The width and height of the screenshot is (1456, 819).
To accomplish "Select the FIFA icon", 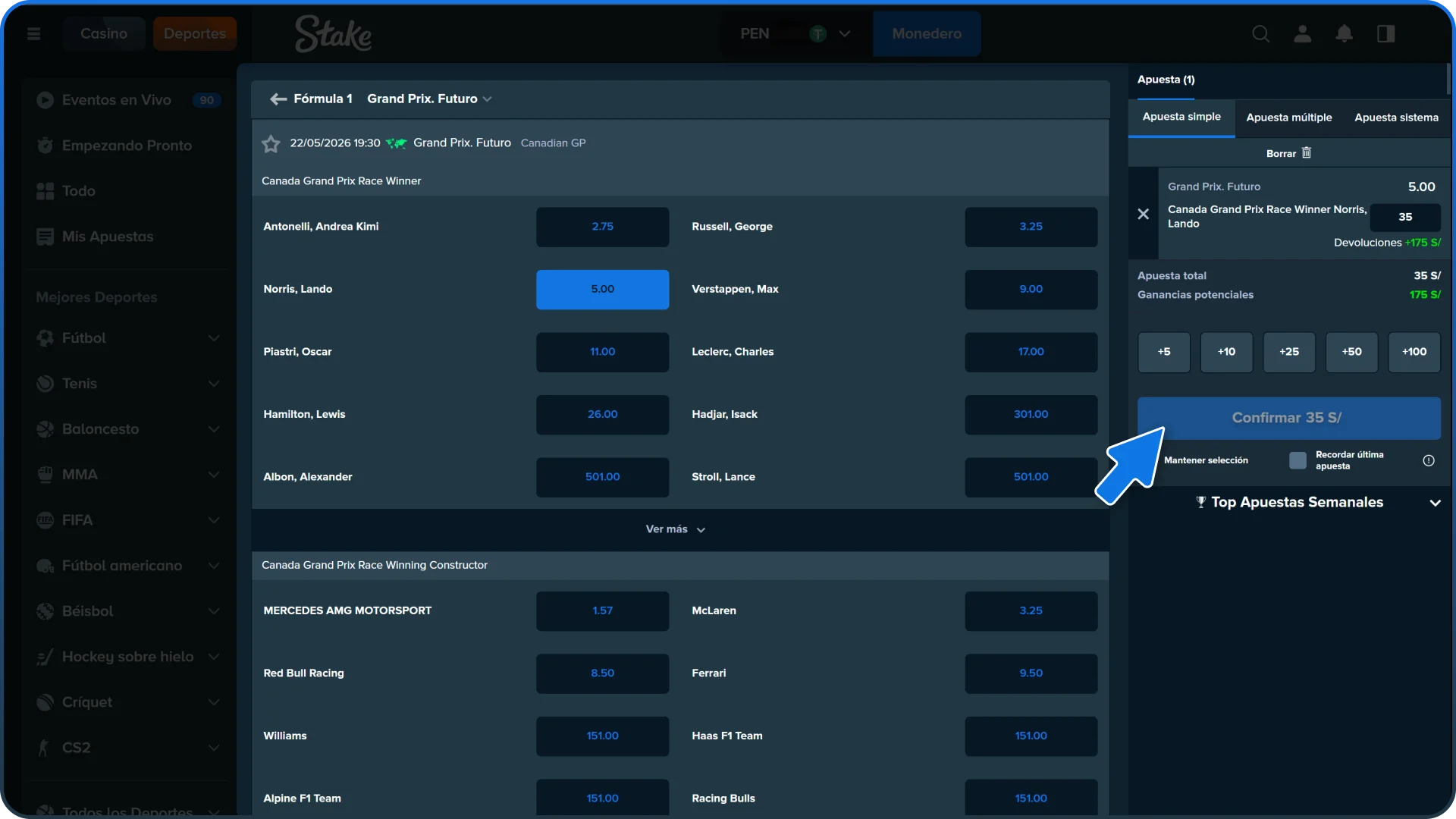I will [x=45, y=520].
